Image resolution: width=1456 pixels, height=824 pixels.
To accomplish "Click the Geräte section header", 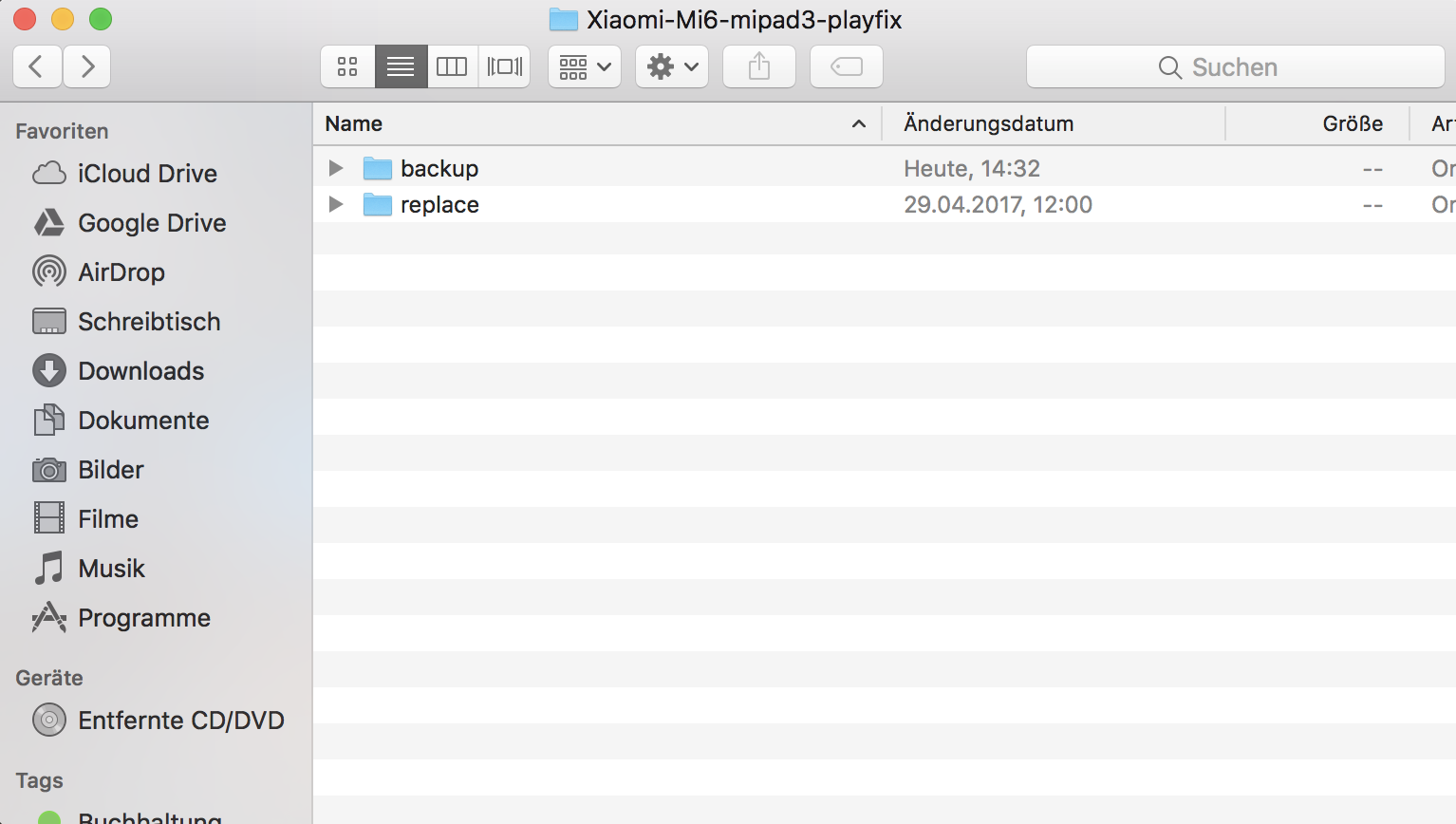I will click(49, 678).
